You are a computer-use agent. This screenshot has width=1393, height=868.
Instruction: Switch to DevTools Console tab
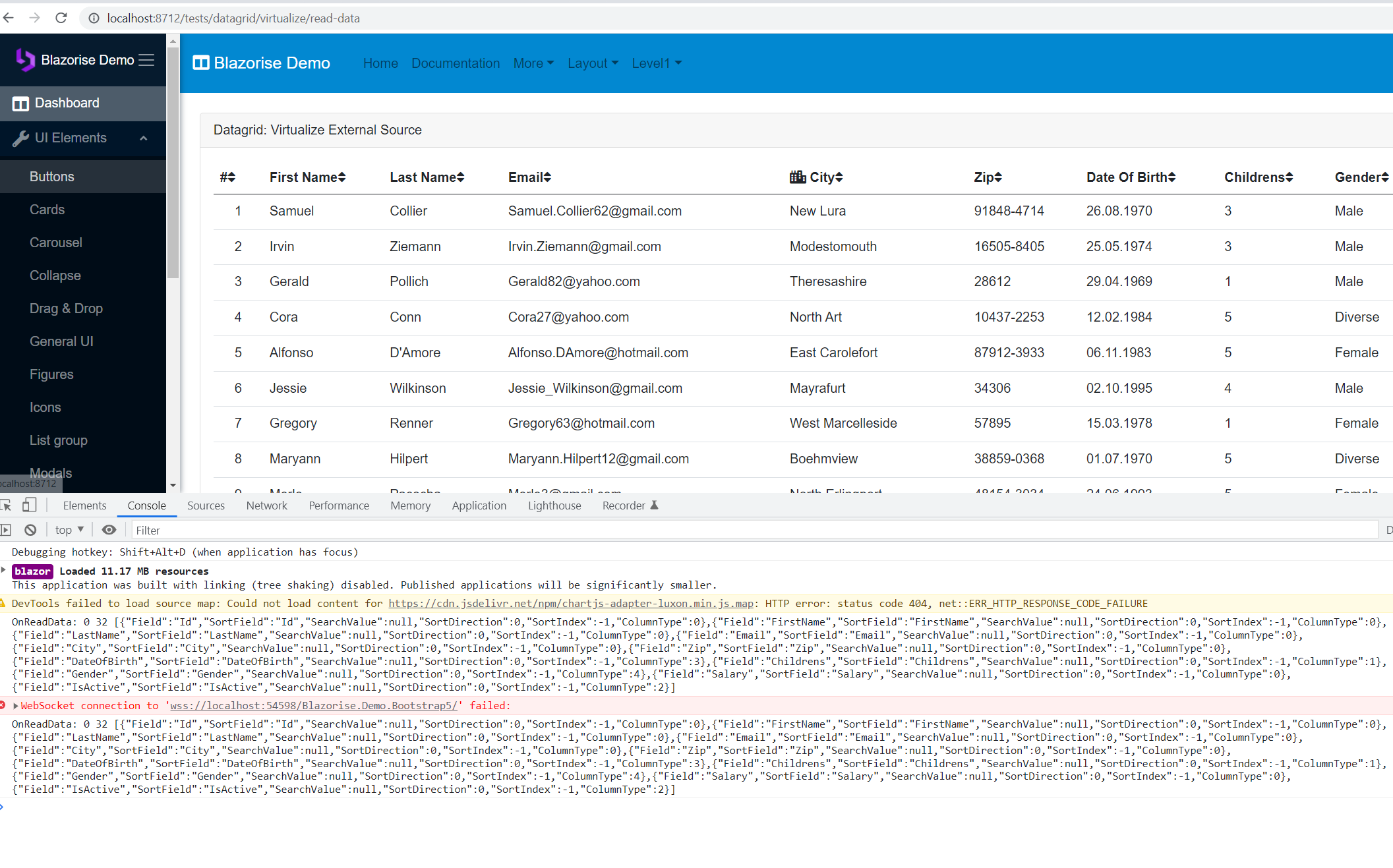[x=146, y=506]
